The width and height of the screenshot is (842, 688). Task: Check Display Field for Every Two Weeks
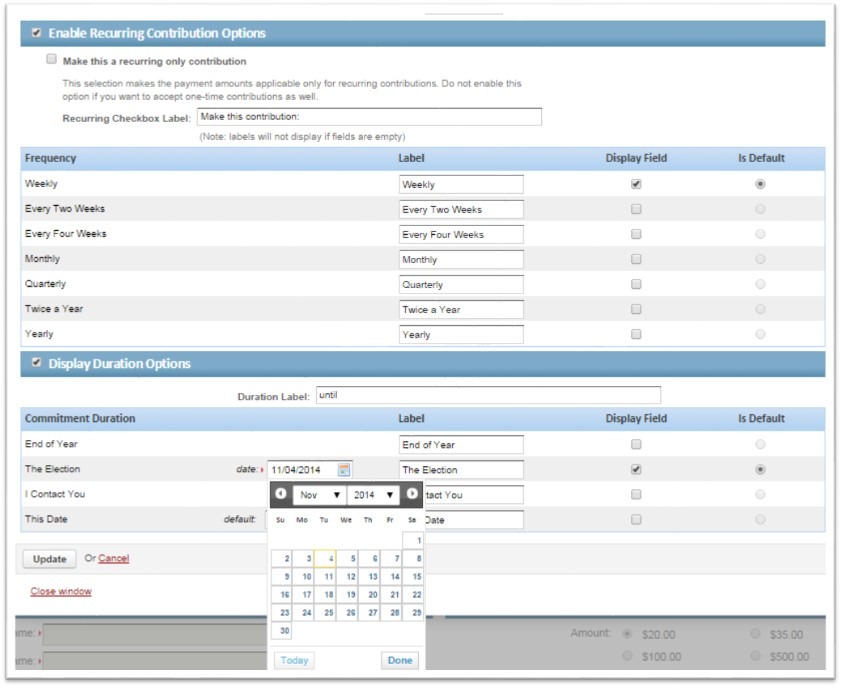636,209
